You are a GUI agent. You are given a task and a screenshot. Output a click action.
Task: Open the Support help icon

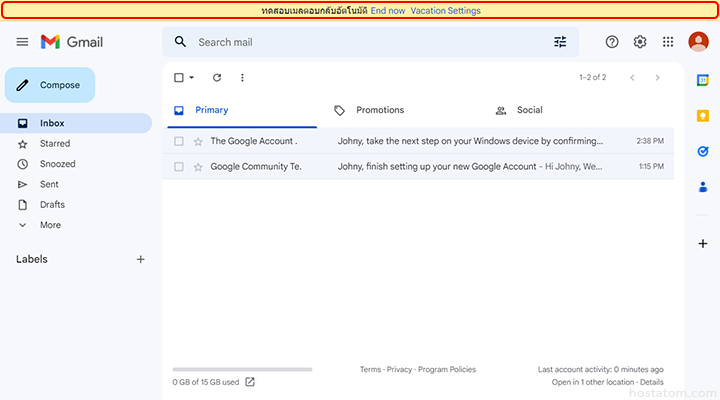pos(612,42)
